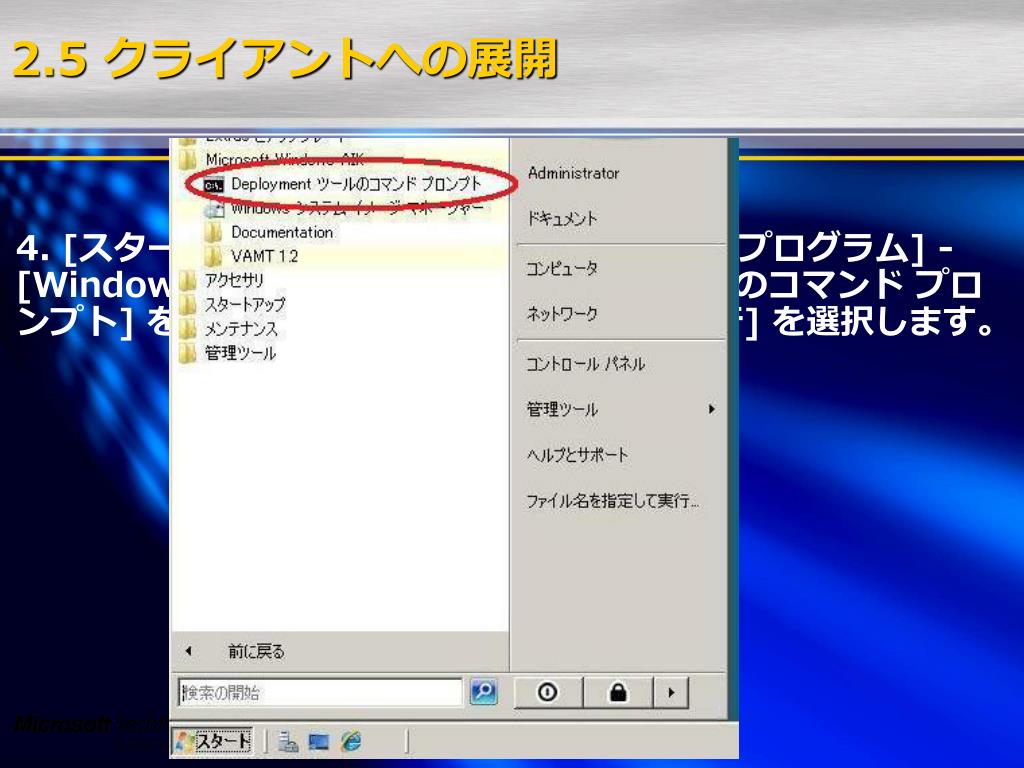Click the command prompt icon beside Deployment
1024x768 pixels.
tap(214, 185)
